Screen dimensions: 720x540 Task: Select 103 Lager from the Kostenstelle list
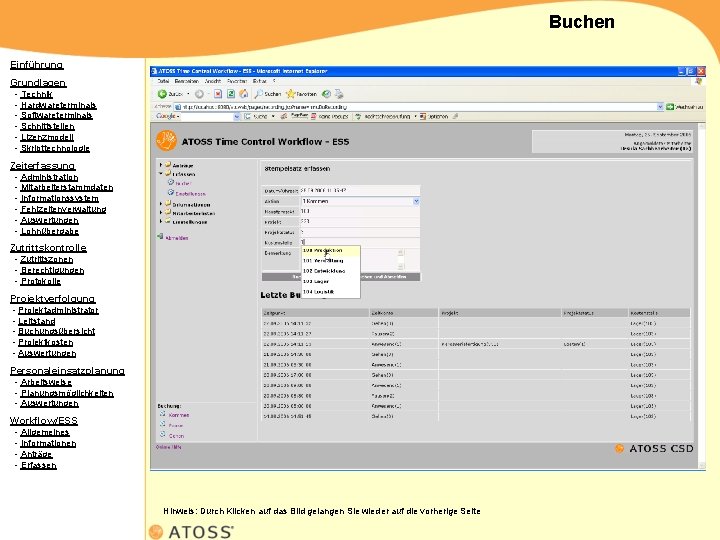point(331,281)
